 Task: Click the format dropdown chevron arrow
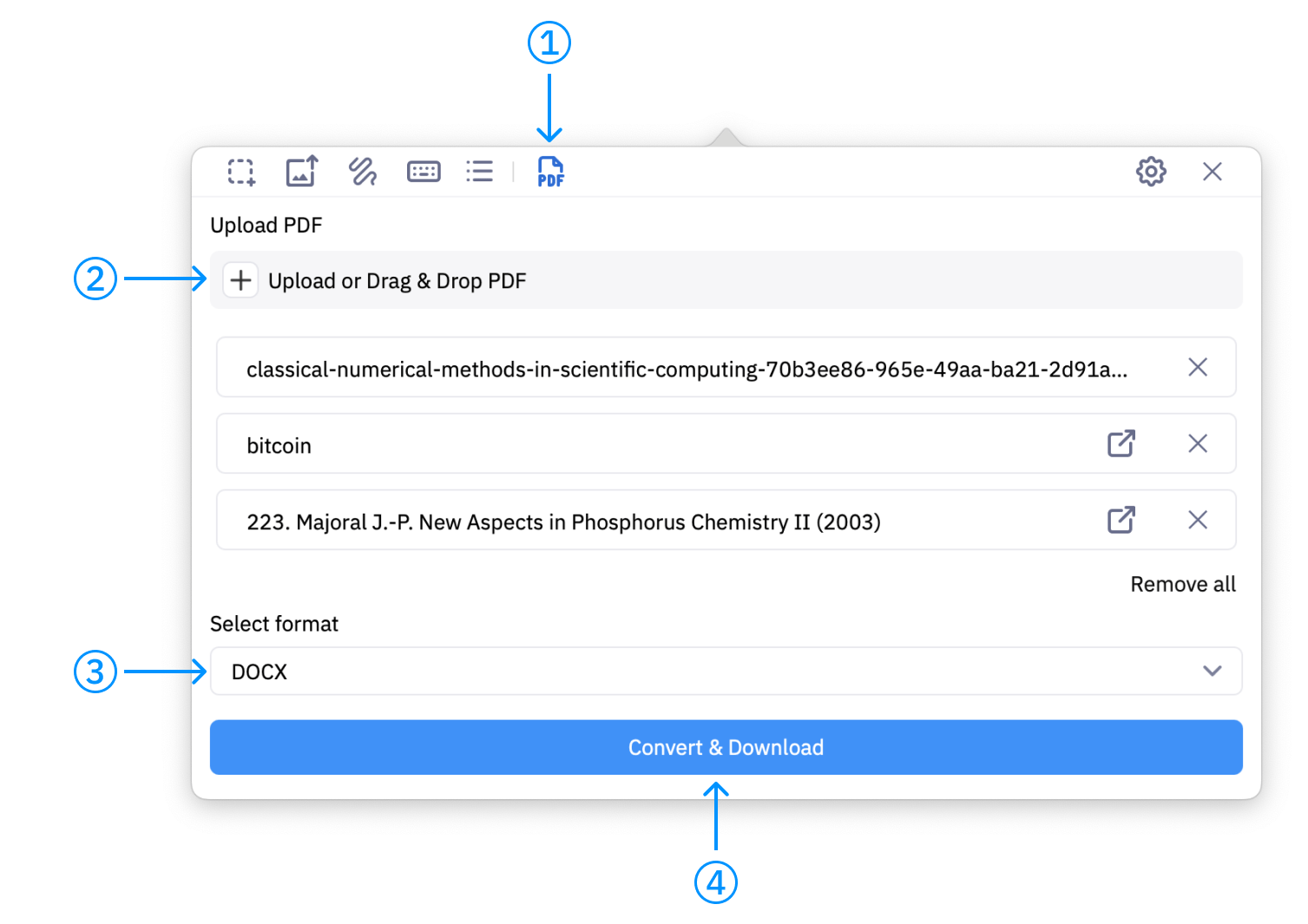[1212, 671]
